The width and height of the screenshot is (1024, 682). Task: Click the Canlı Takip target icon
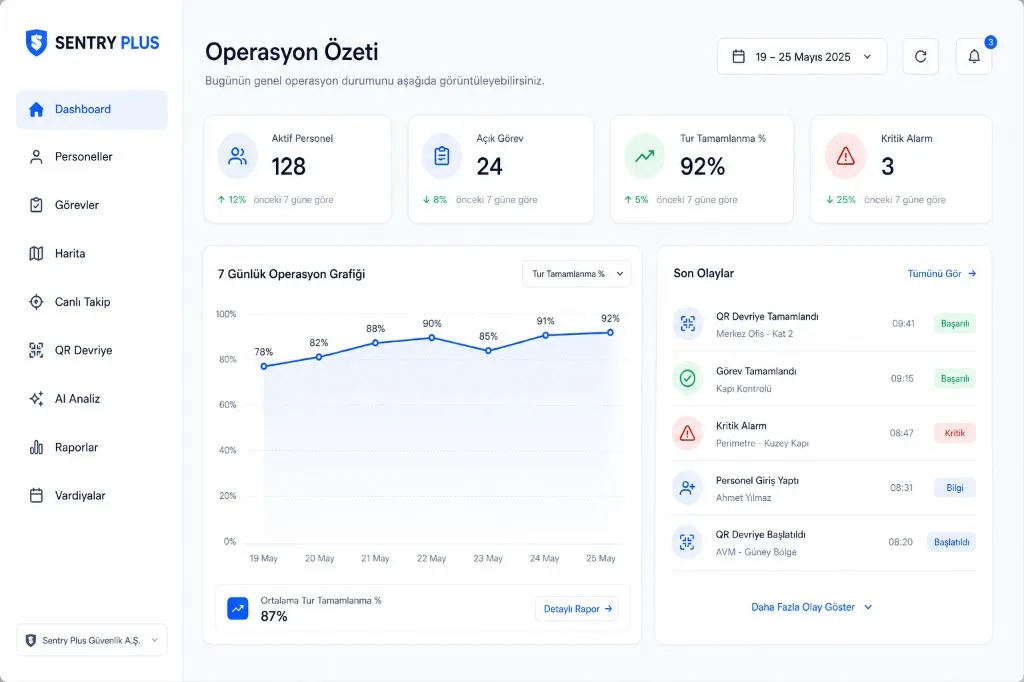(37, 302)
